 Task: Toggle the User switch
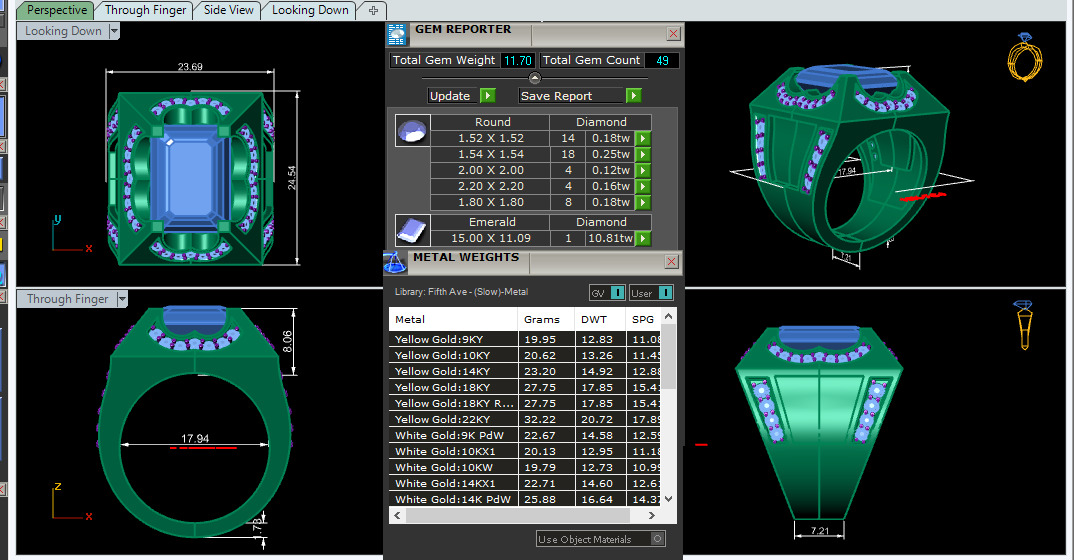tap(665, 293)
